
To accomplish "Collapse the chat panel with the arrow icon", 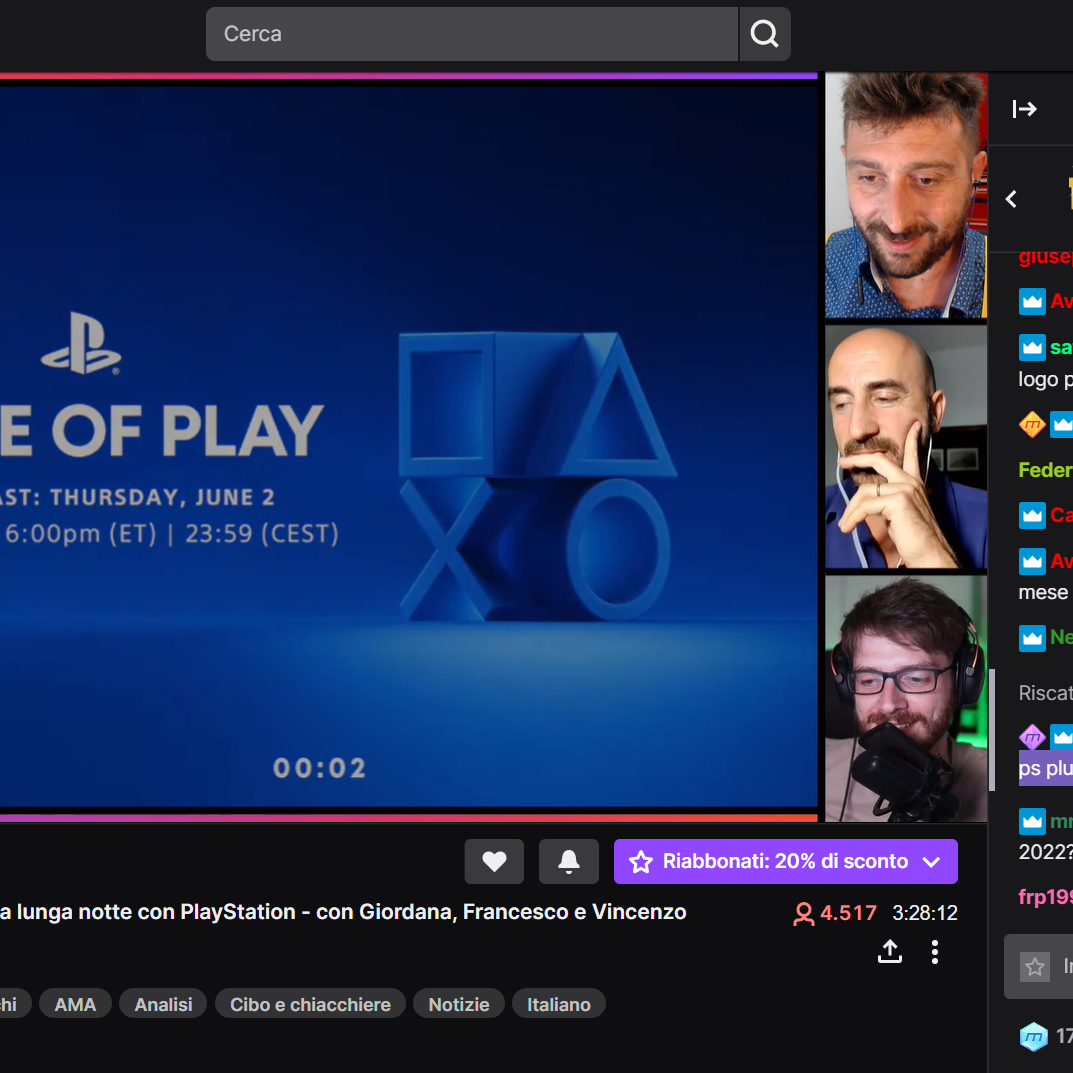I will [x=1024, y=109].
